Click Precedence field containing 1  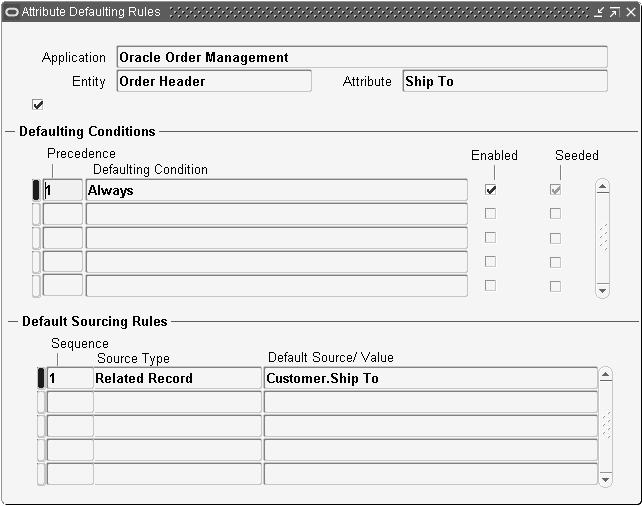click(x=63, y=190)
